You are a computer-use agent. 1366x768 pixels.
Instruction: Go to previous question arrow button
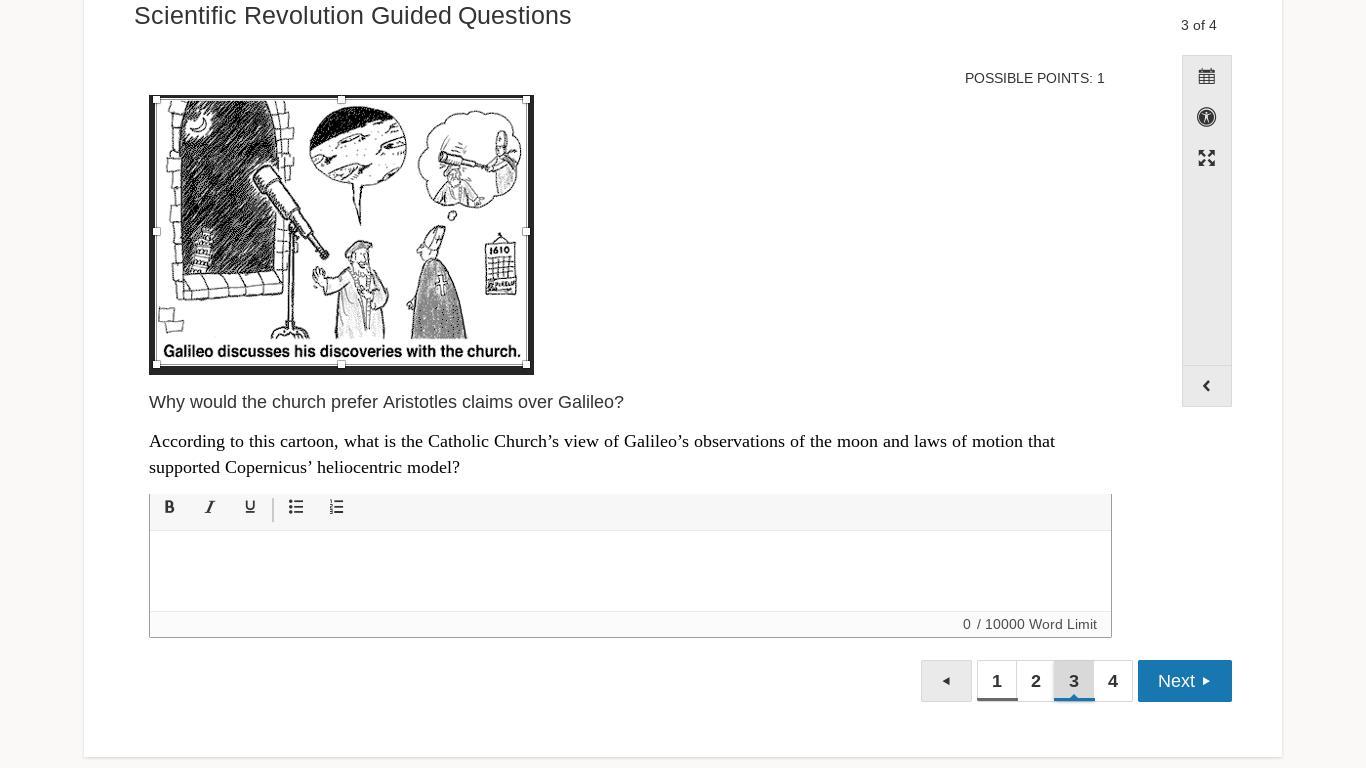tap(946, 681)
